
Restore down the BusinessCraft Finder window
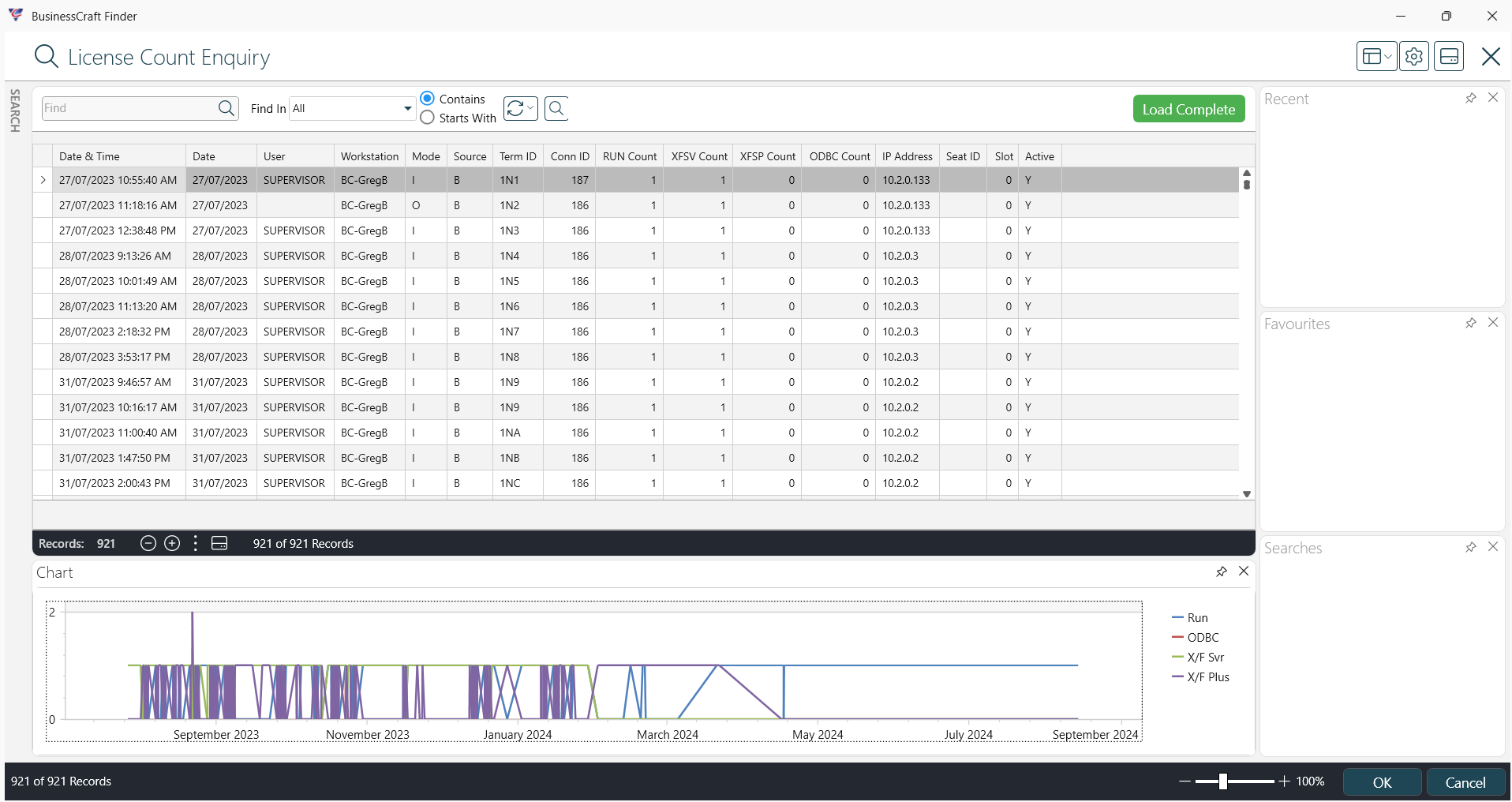(x=1446, y=16)
